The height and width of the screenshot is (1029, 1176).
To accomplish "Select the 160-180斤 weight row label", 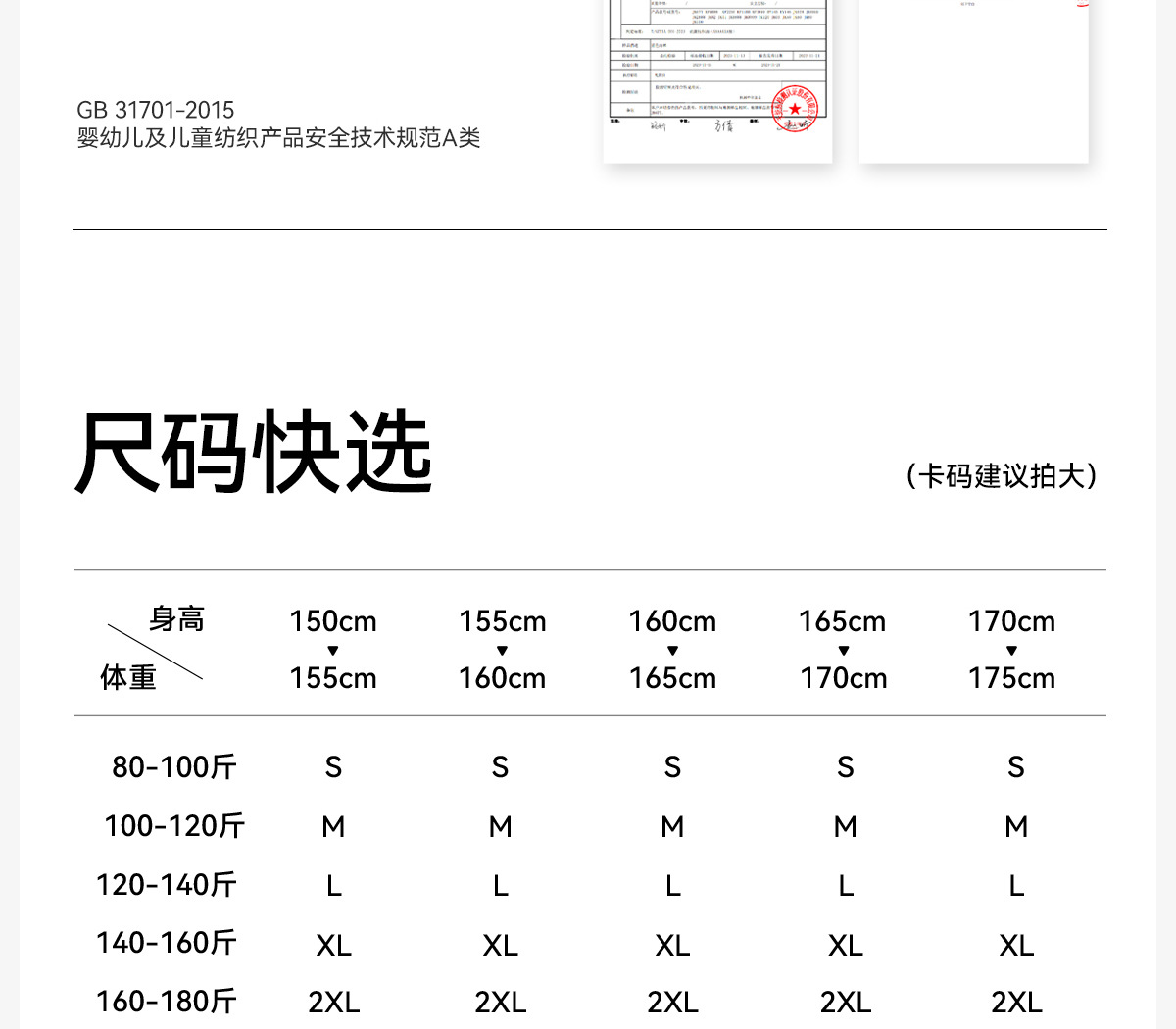I will 167,1002.
